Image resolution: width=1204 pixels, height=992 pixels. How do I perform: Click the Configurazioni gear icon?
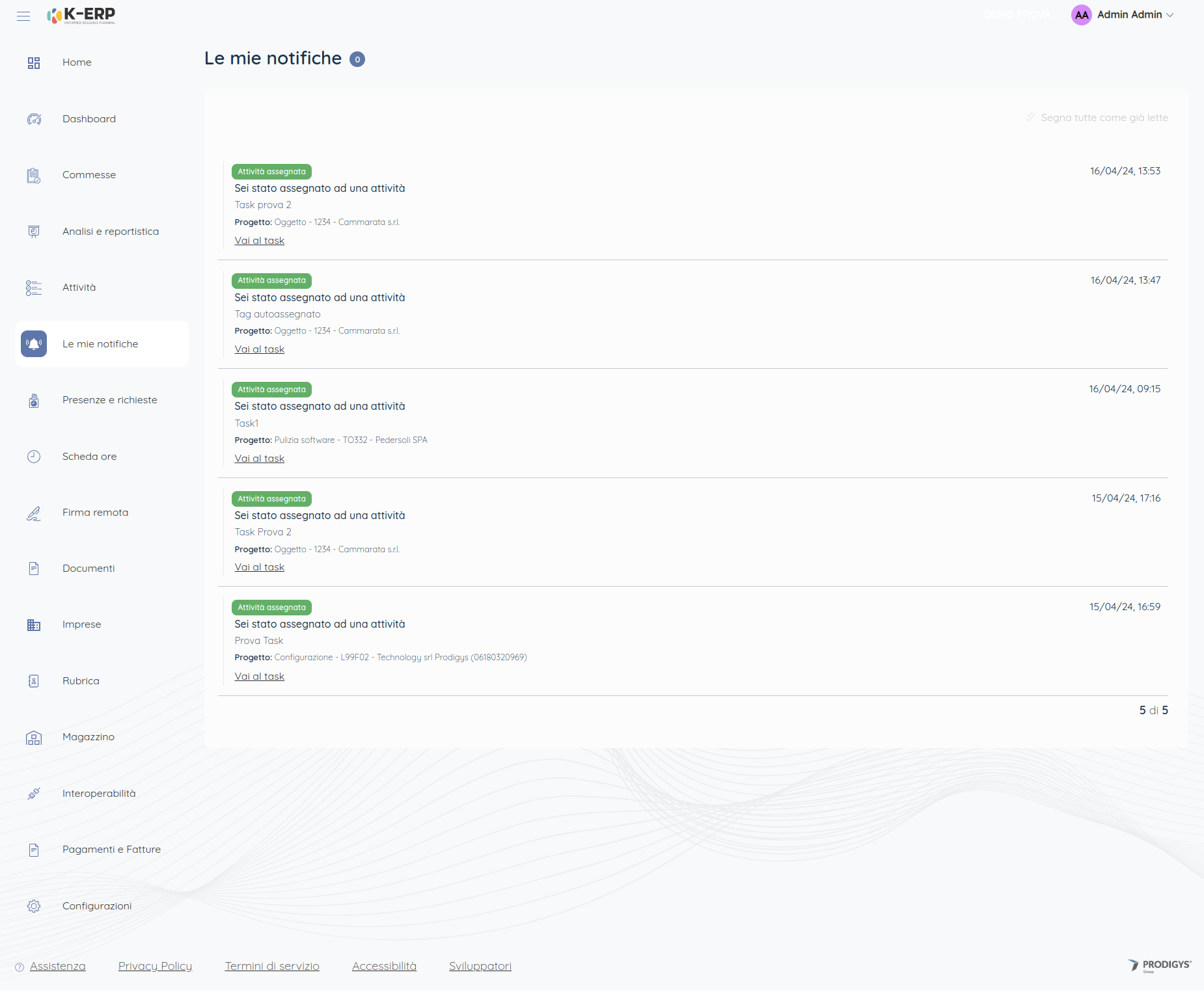[34, 906]
